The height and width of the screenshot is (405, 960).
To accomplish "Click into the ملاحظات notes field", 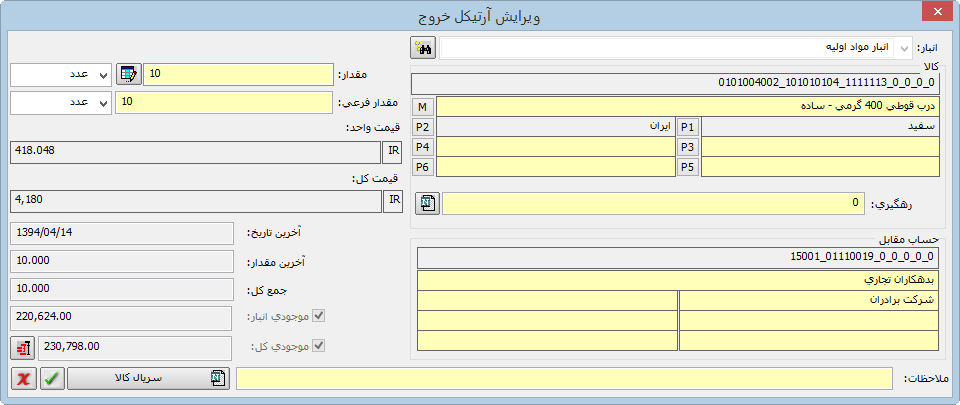I will tap(563, 378).
